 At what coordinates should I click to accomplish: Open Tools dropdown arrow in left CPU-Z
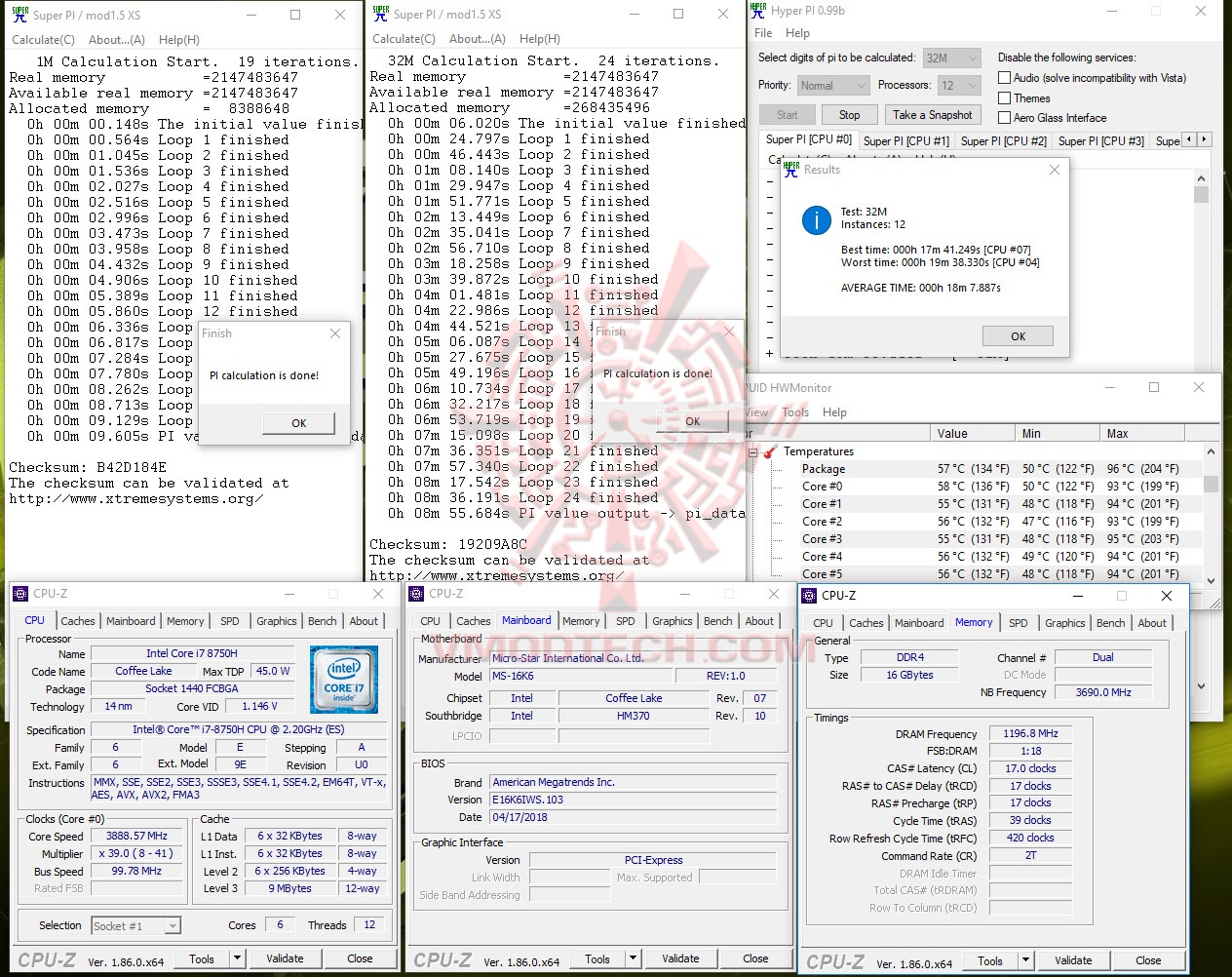coord(236,958)
